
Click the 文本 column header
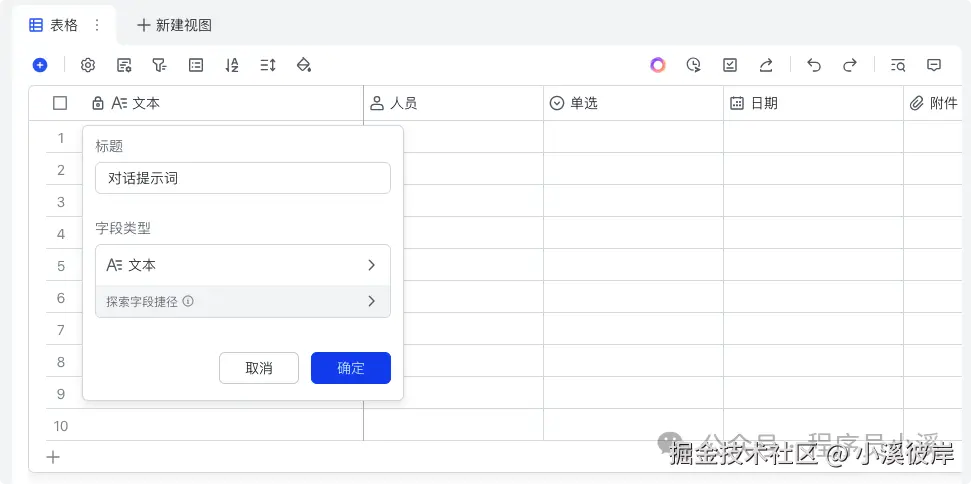click(223, 103)
